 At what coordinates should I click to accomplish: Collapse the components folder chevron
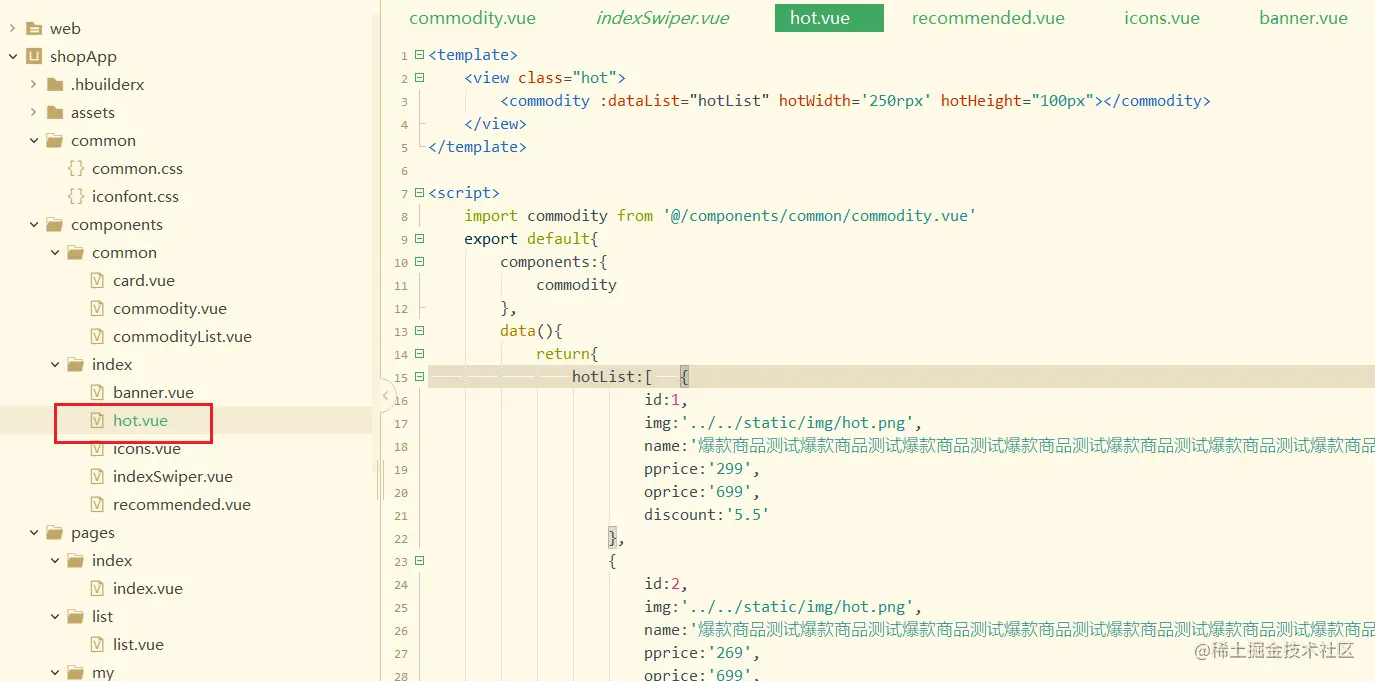coord(34,225)
